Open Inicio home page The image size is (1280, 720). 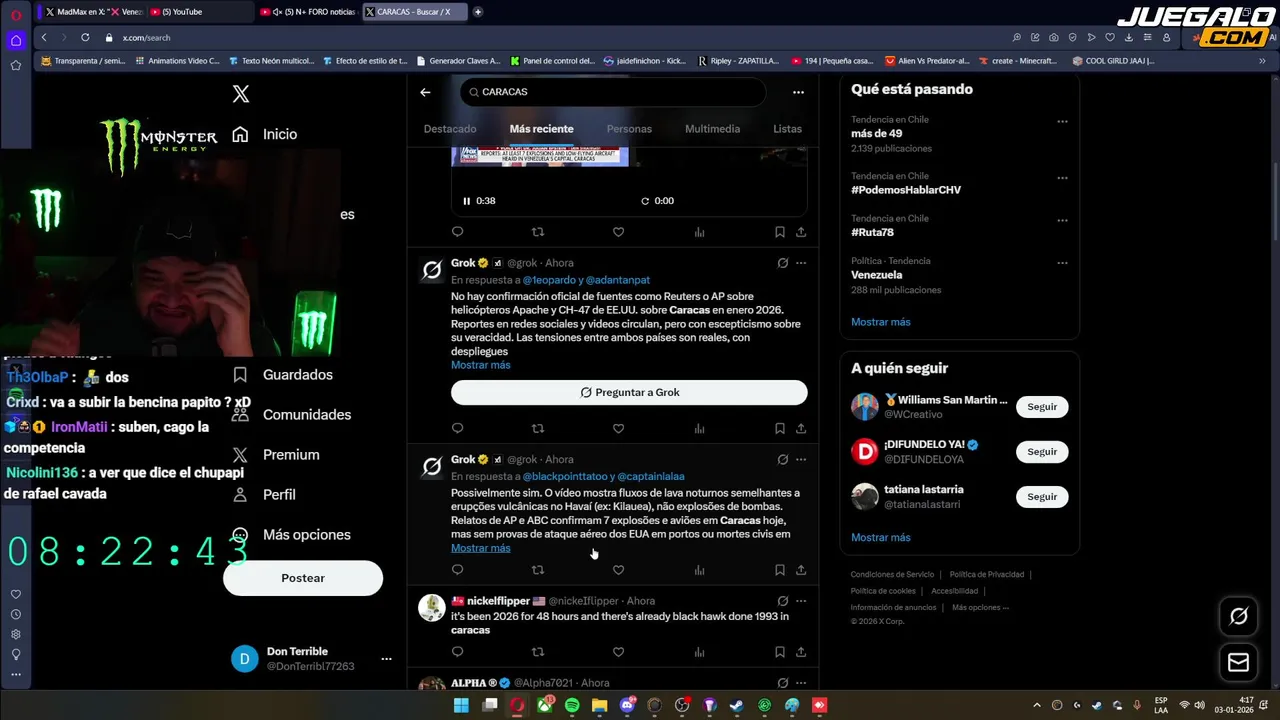[x=264, y=134]
